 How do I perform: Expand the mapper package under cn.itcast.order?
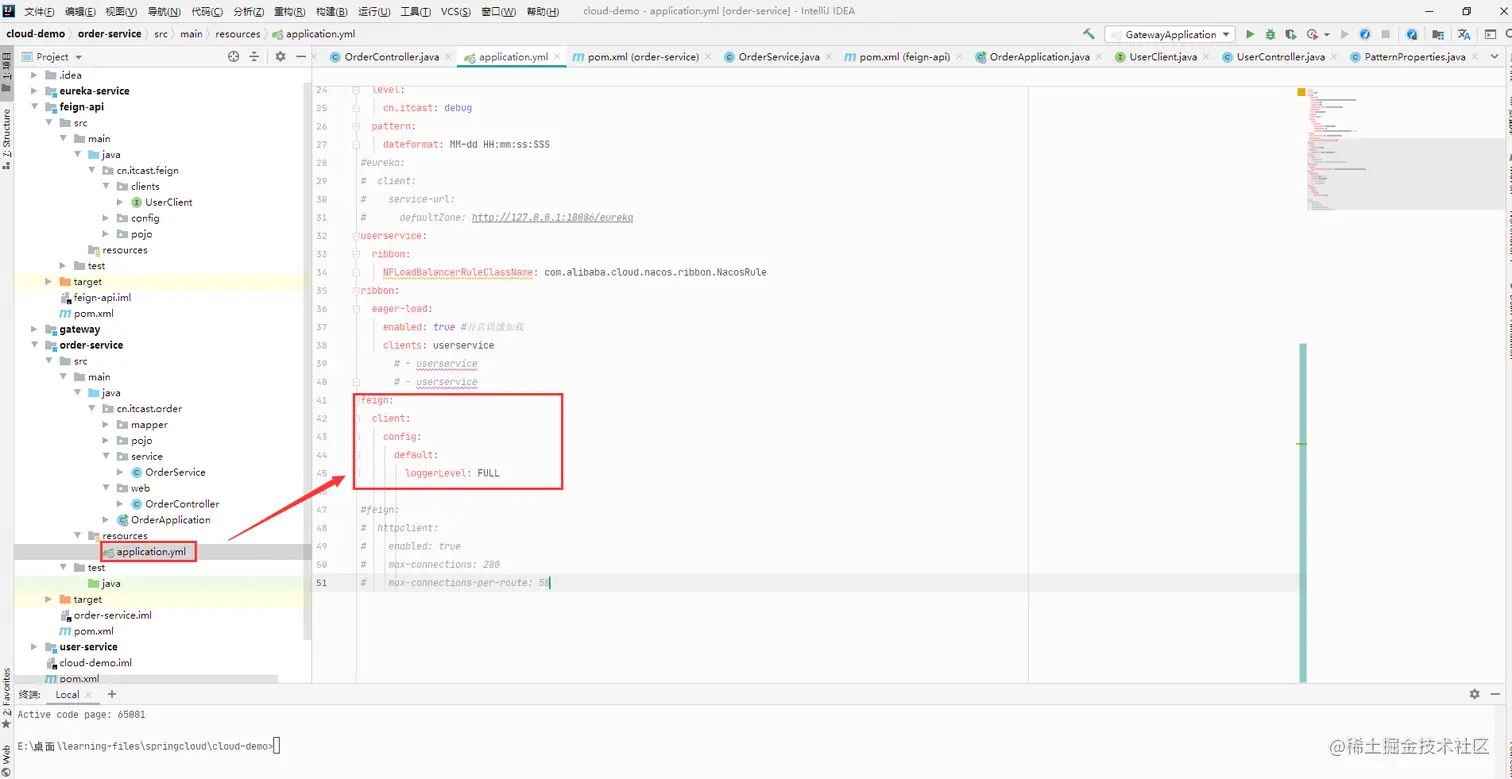click(107, 425)
